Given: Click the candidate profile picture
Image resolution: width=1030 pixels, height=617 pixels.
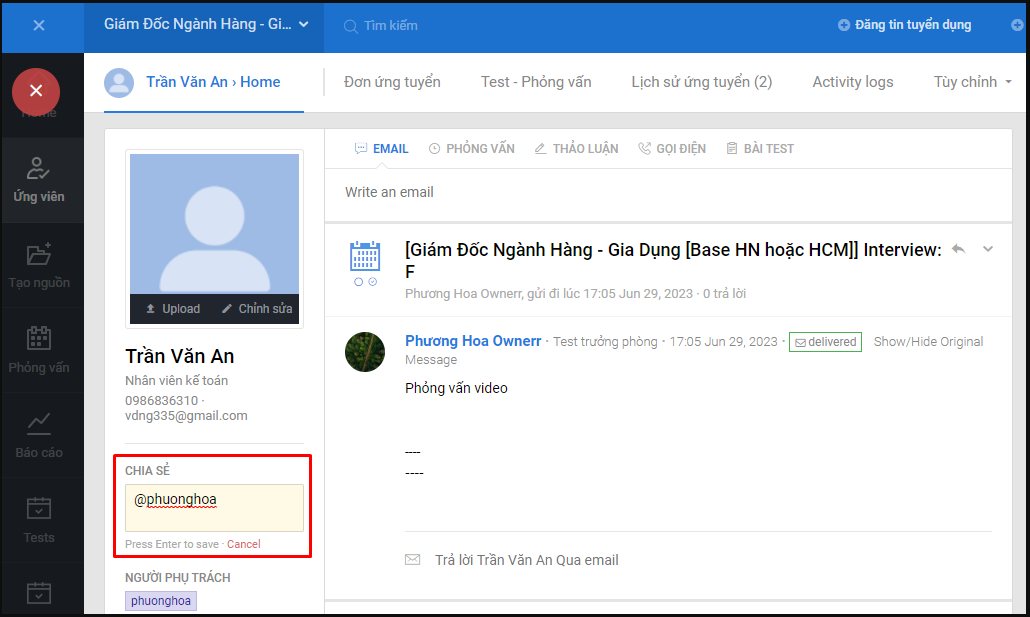Looking at the screenshot, I should [214, 224].
